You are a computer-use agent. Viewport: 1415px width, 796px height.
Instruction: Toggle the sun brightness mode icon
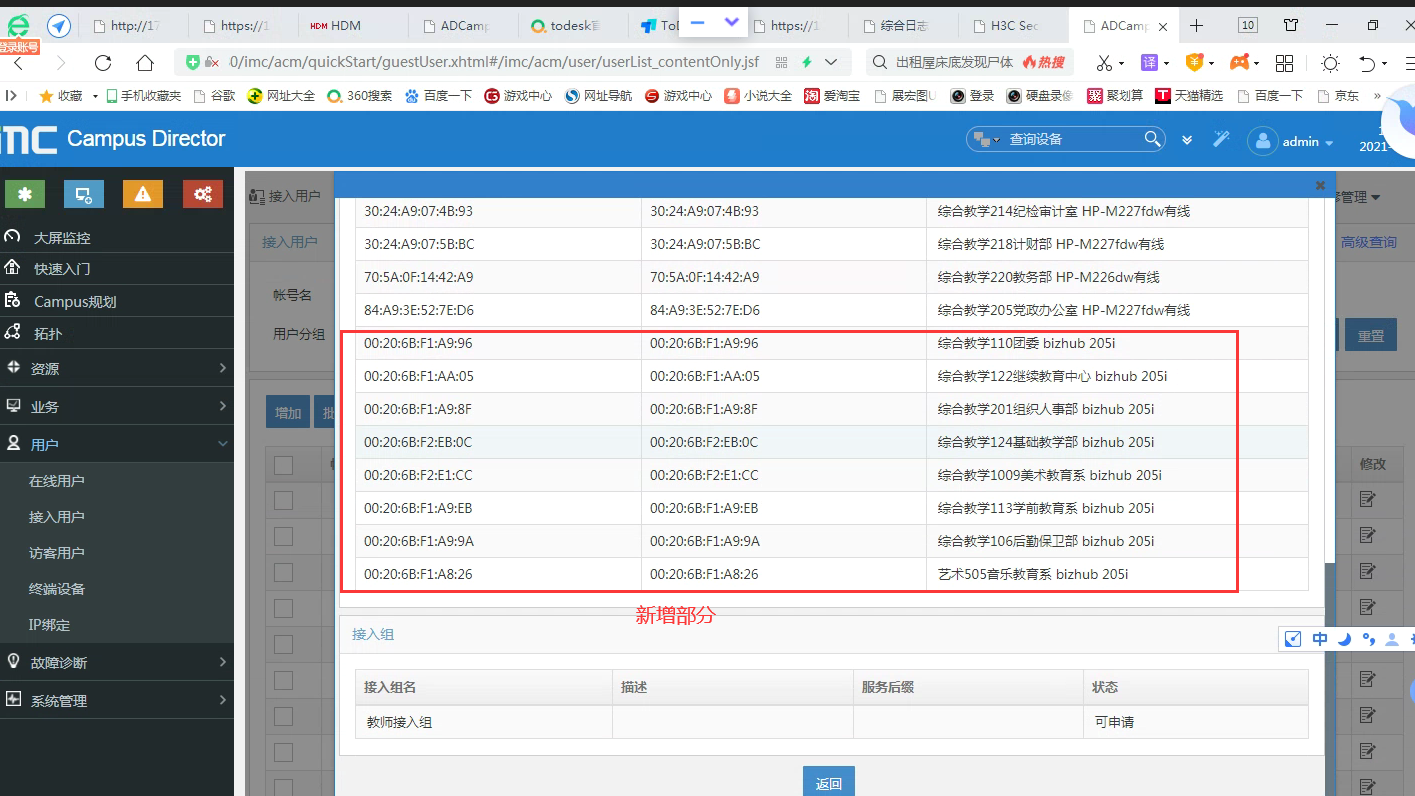(1330, 63)
